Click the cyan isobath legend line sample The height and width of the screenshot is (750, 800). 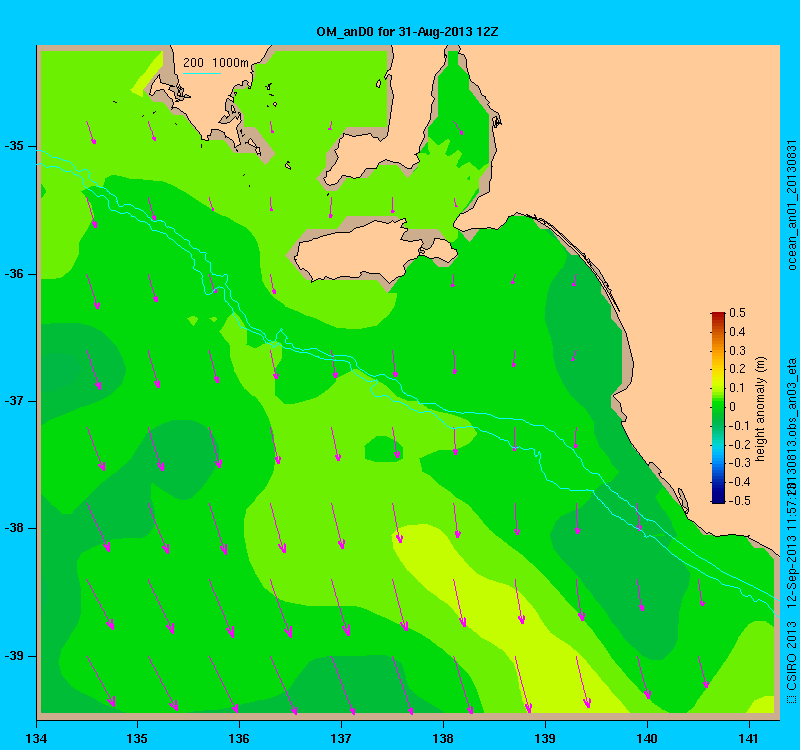tap(202, 73)
